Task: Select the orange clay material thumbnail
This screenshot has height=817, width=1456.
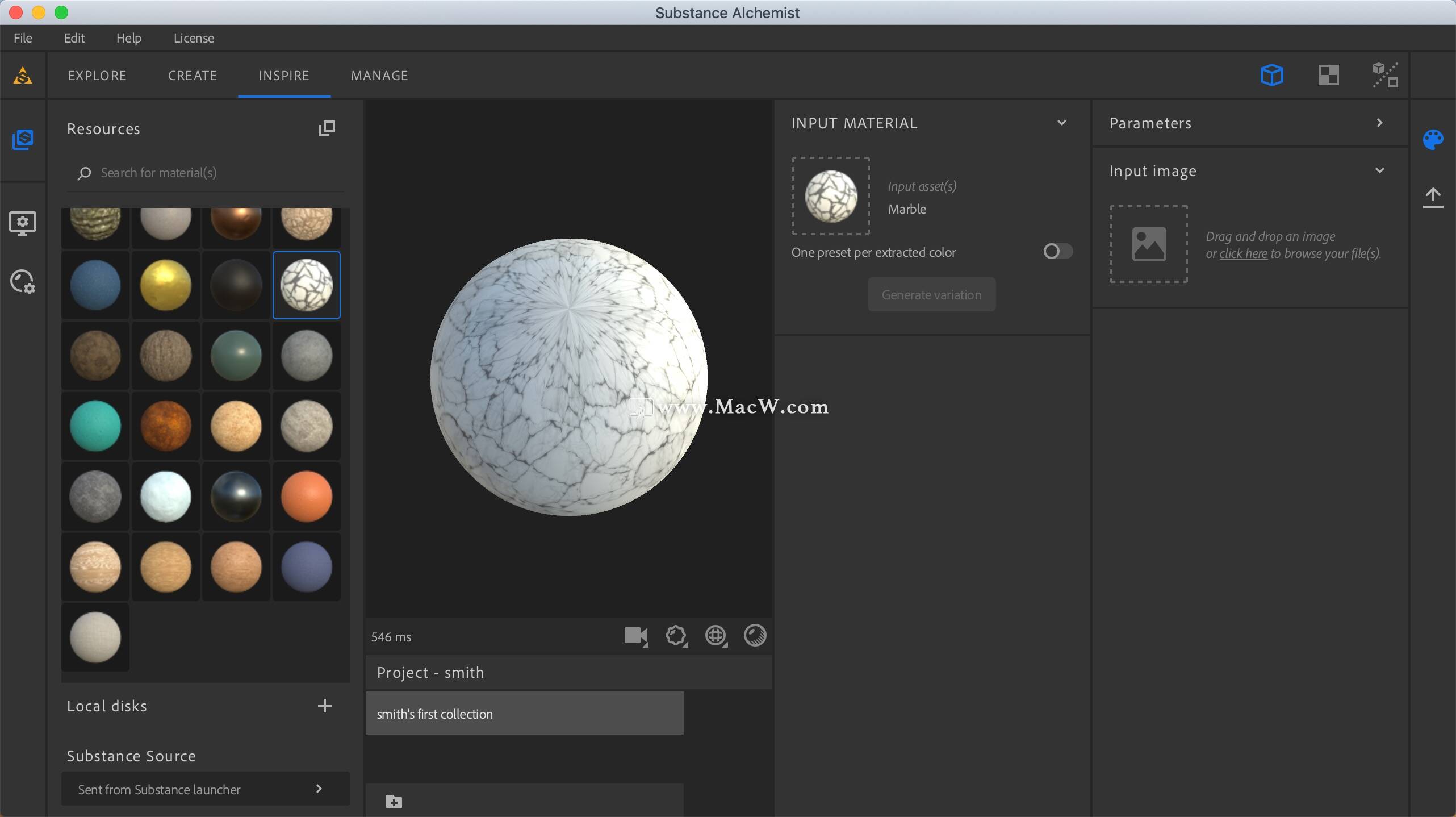Action: tap(307, 497)
